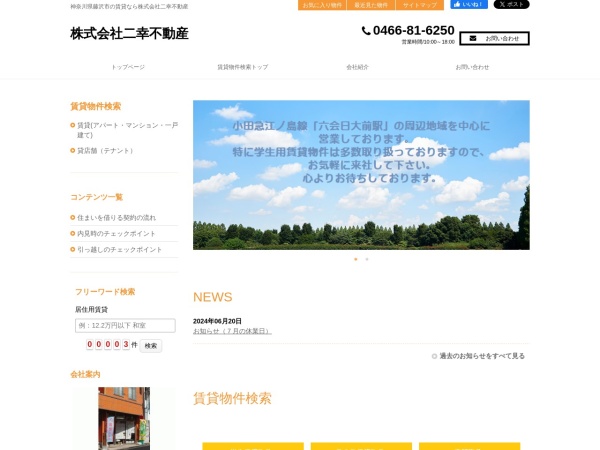Open the 最近見た物件 recently viewed button
The width and height of the screenshot is (600, 450).
pyautogui.click(x=371, y=5)
